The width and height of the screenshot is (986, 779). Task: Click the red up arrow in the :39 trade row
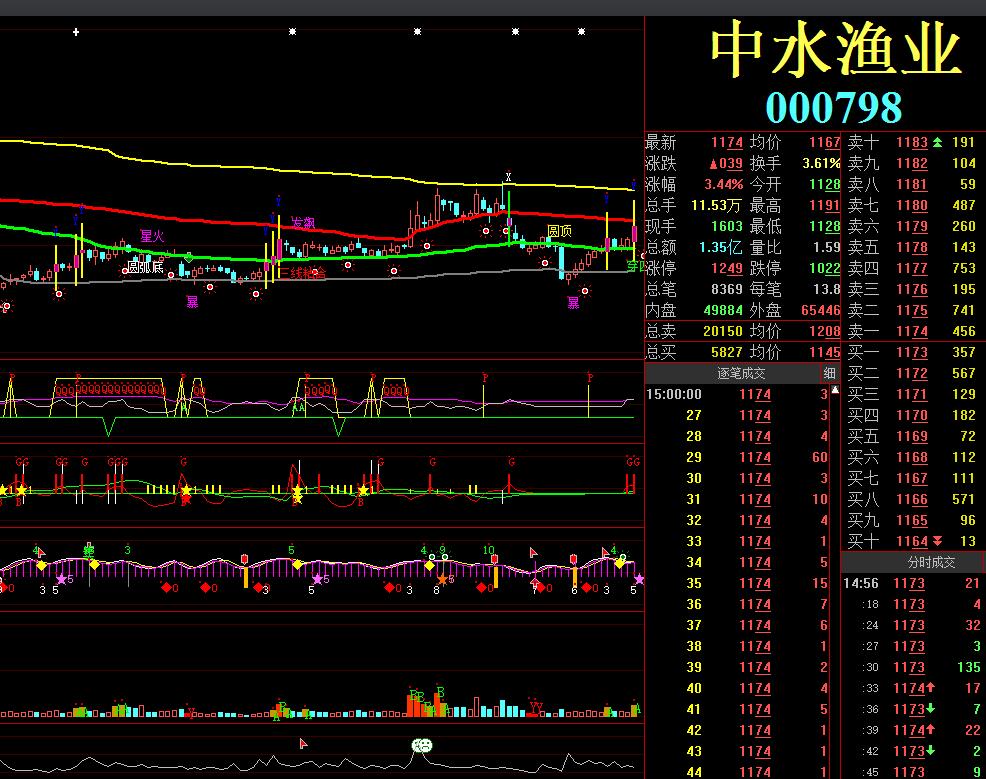point(931,730)
